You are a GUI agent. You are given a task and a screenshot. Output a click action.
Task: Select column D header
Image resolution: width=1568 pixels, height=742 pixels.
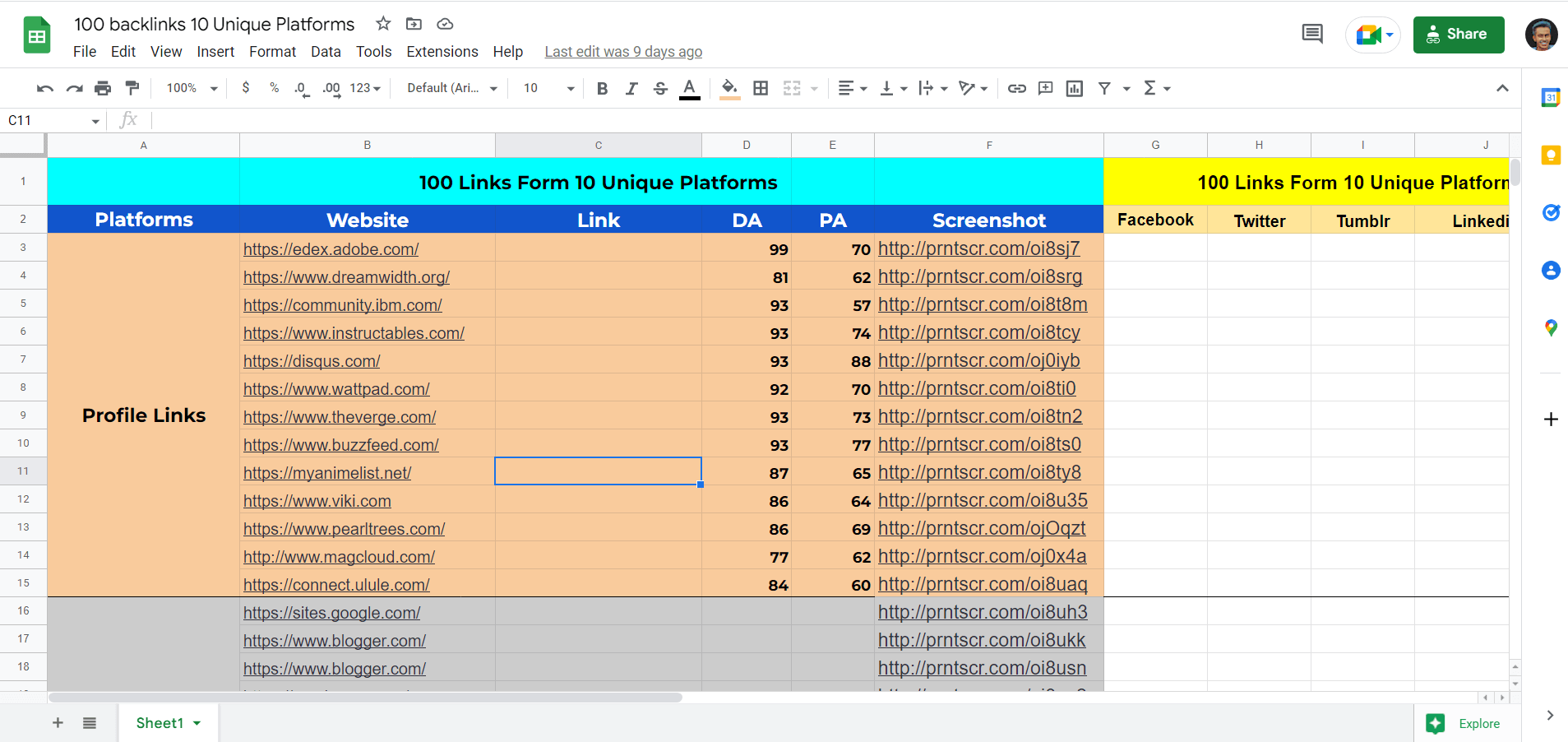(x=747, y=145)
